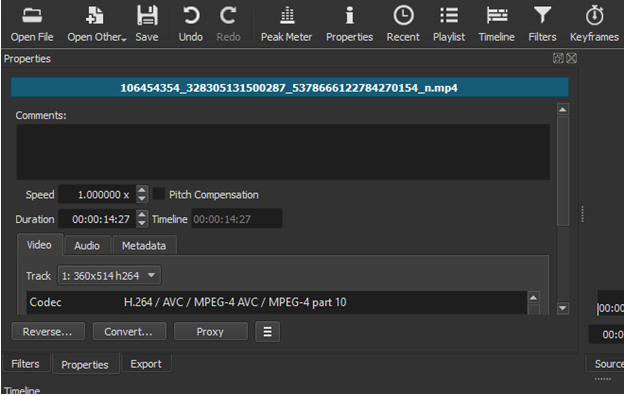Select the Export bottom tab
The width and height of the screenshot is (624, 396).
click(x=146, y=364)
